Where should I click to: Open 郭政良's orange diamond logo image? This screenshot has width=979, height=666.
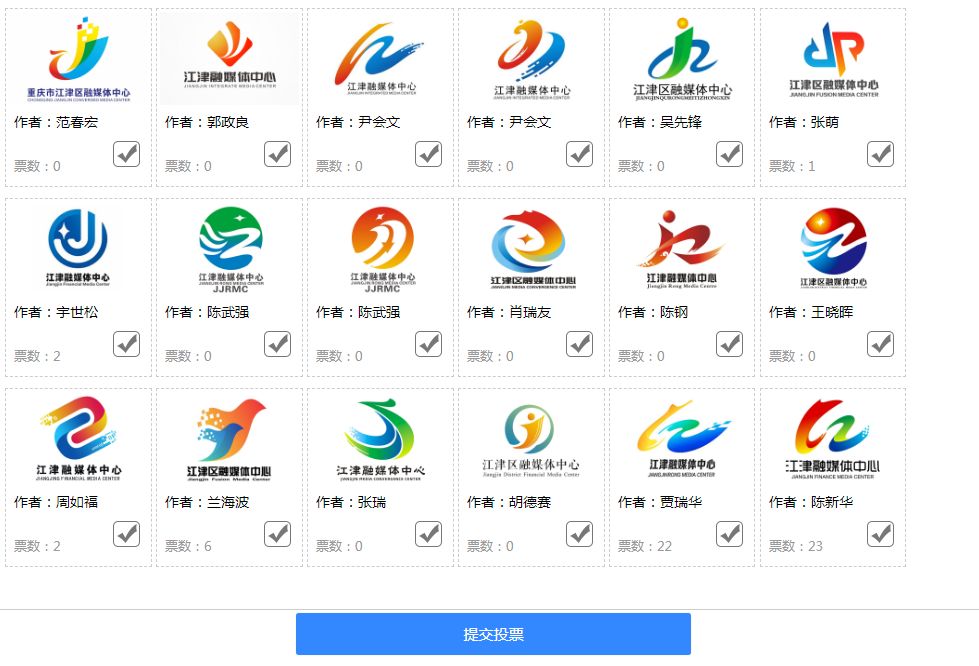pyautogui.click(x=230, y=59)
